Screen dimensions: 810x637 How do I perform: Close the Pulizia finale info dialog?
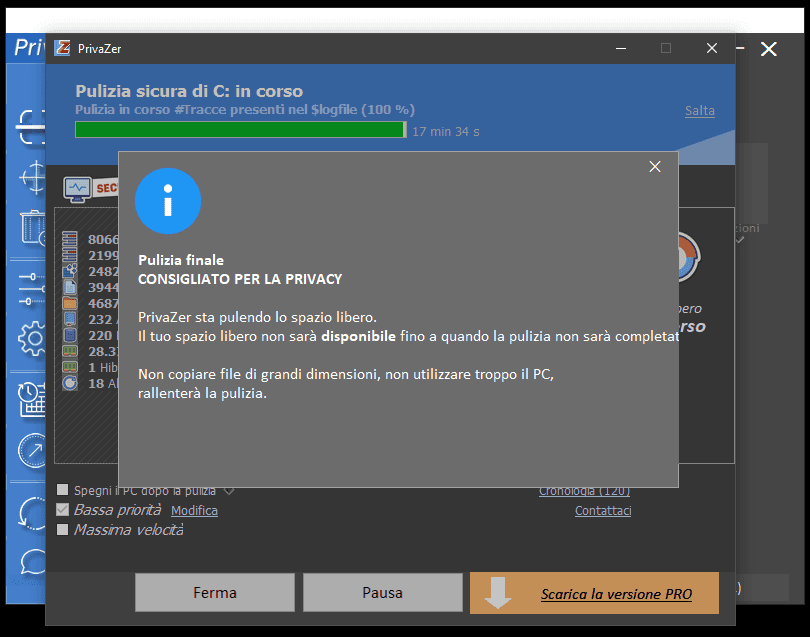[x=655, y=166]
